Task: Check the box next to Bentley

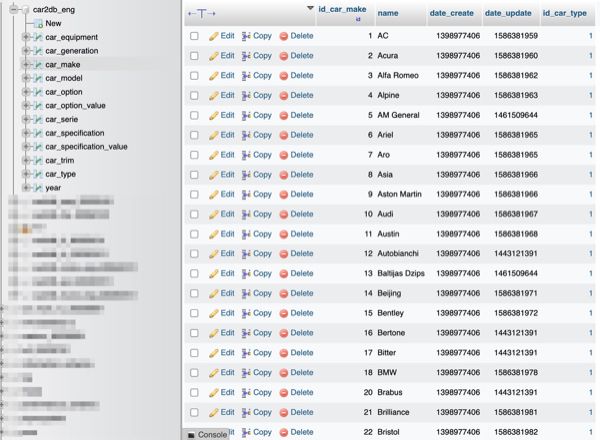Action: click(x=194, y=313)
